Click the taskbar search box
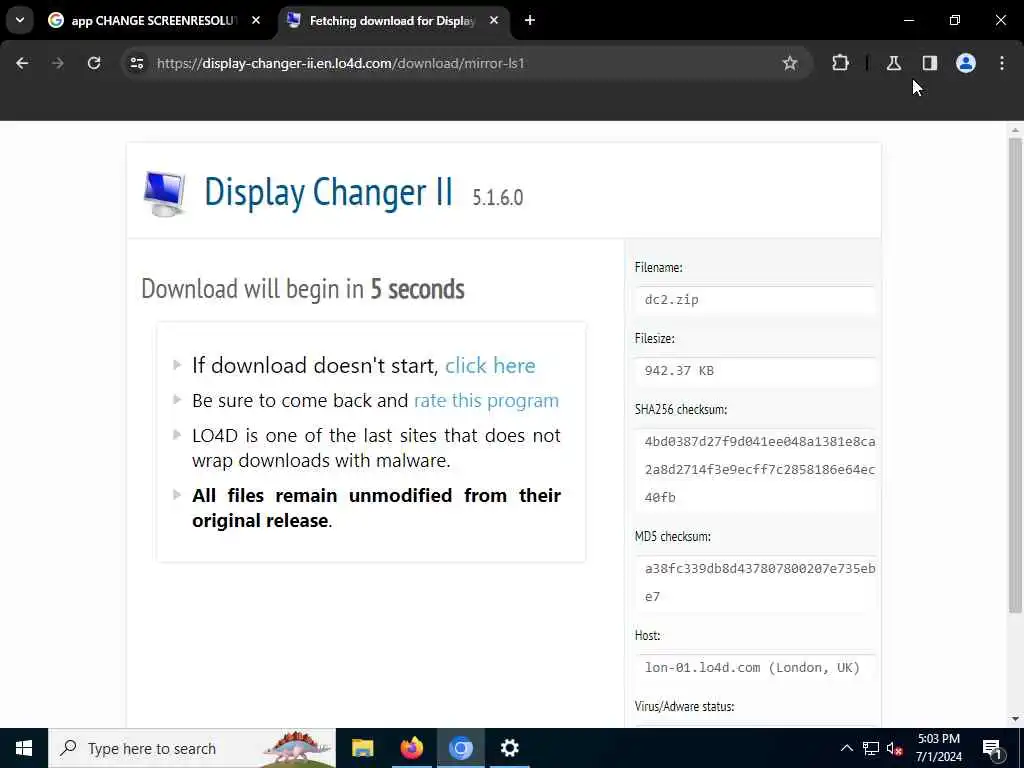Screen dimensions: 1024x768 click(192, 748)
